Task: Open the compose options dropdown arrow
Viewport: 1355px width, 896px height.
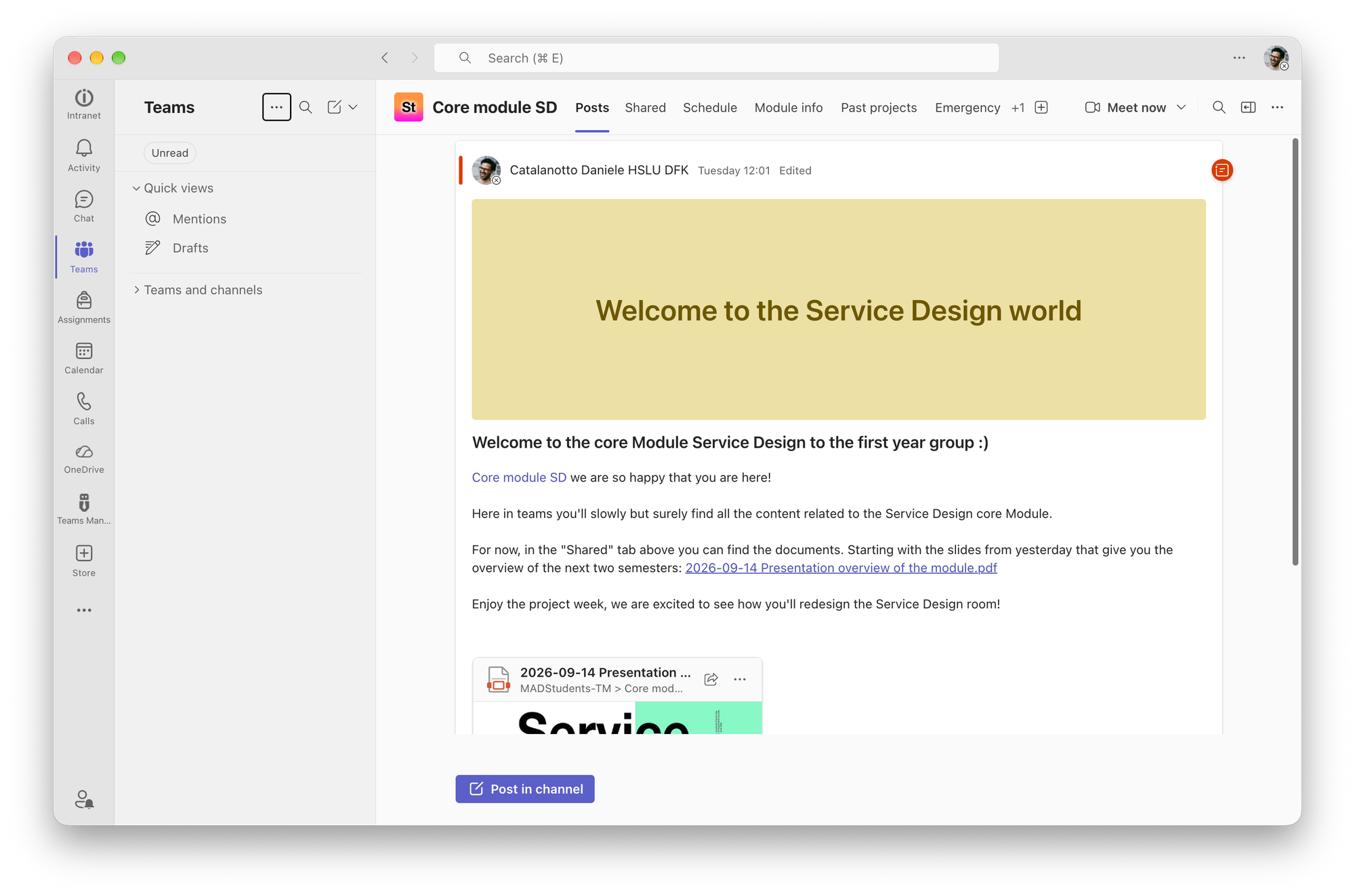Action: coord(353,107)
